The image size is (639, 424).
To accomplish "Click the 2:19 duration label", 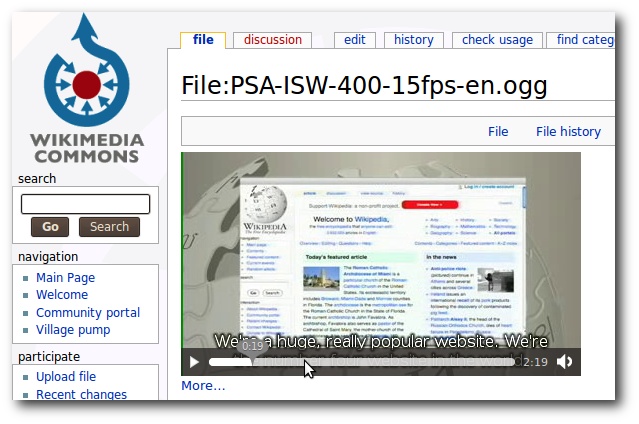I will click(x=535, y=362).
